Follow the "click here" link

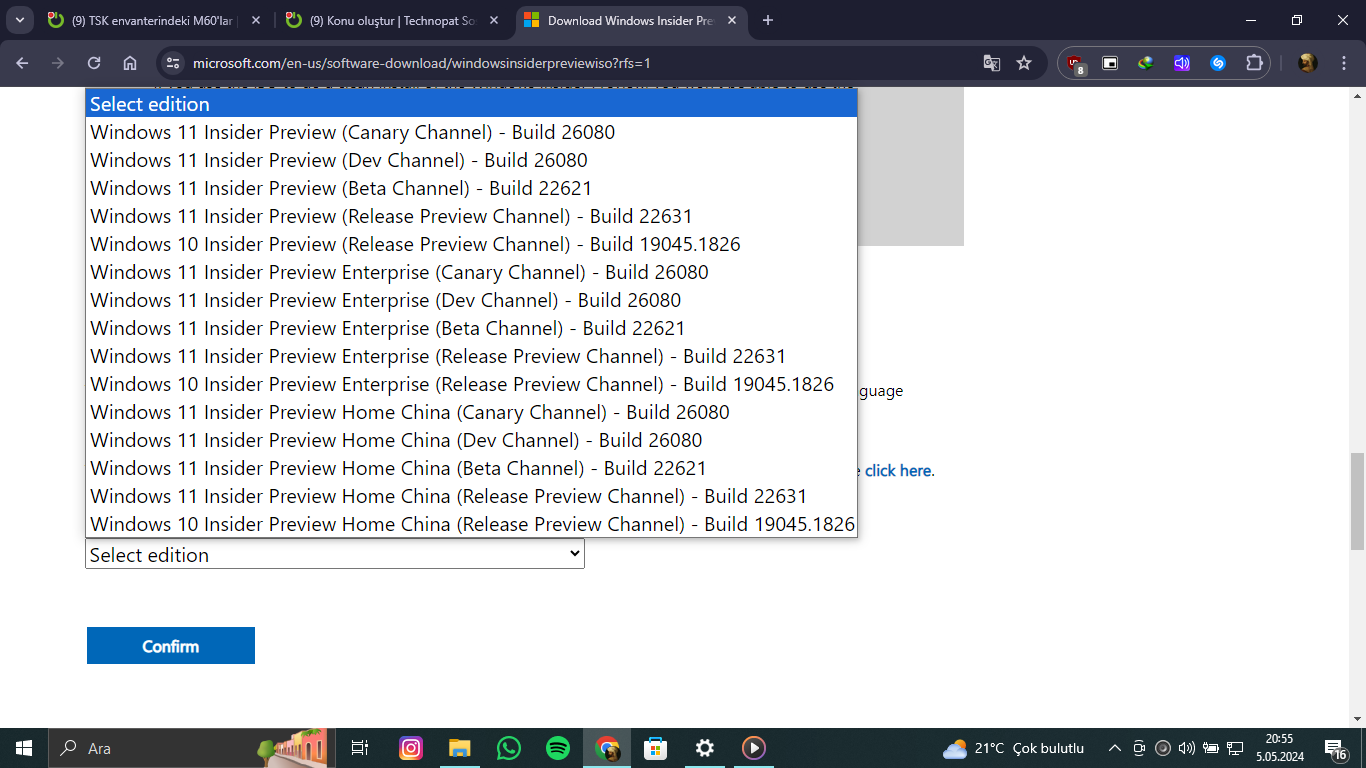click(898, 470)
